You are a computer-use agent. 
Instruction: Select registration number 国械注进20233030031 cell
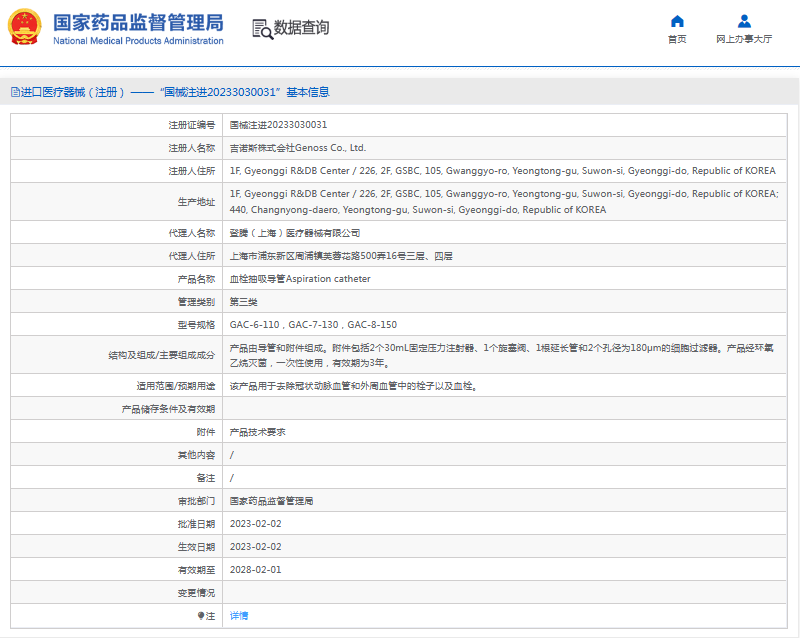278,125
